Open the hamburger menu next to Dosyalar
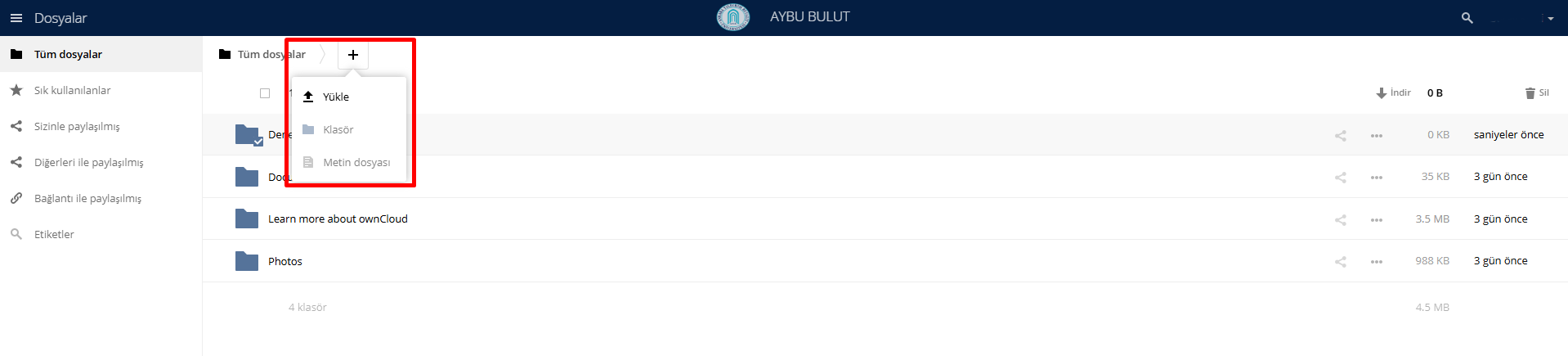 coord(16,18)
